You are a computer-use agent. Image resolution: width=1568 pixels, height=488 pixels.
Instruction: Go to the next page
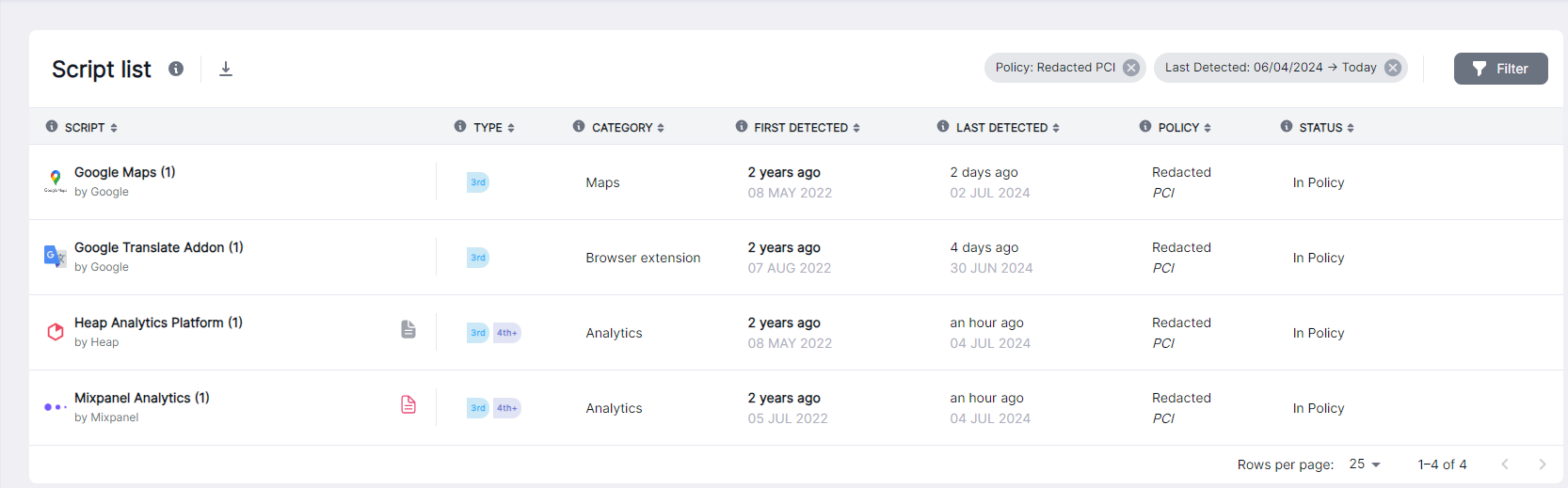[1542, 464]
